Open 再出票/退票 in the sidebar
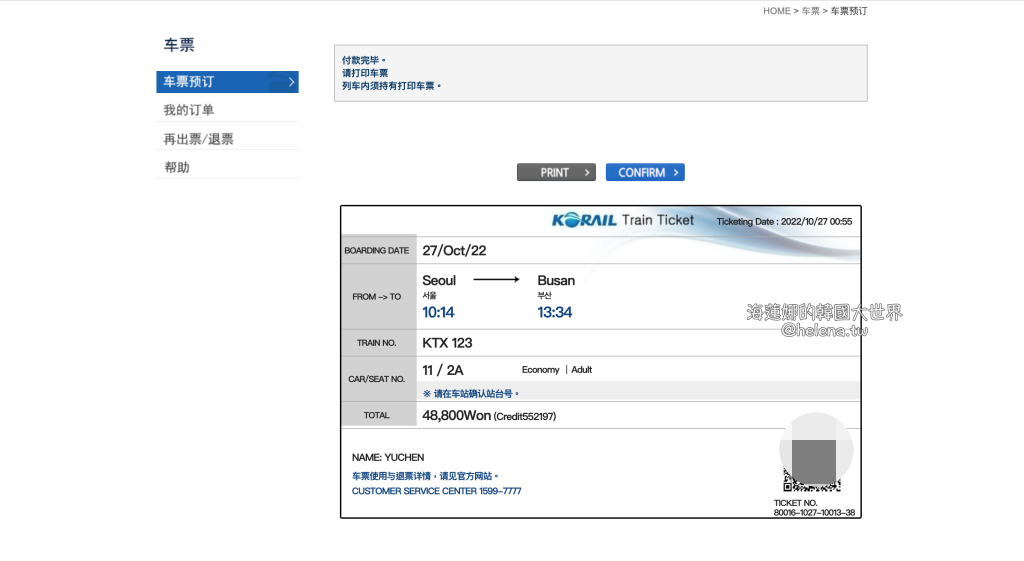The width and height of the screenshot is (1024, 561). click(x=198, y=139)
